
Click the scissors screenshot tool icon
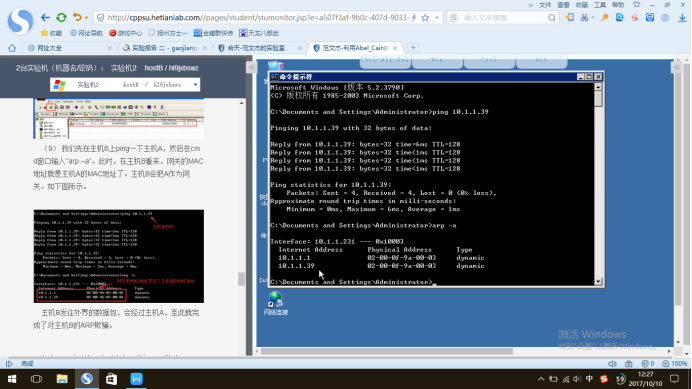click(584, 18)
